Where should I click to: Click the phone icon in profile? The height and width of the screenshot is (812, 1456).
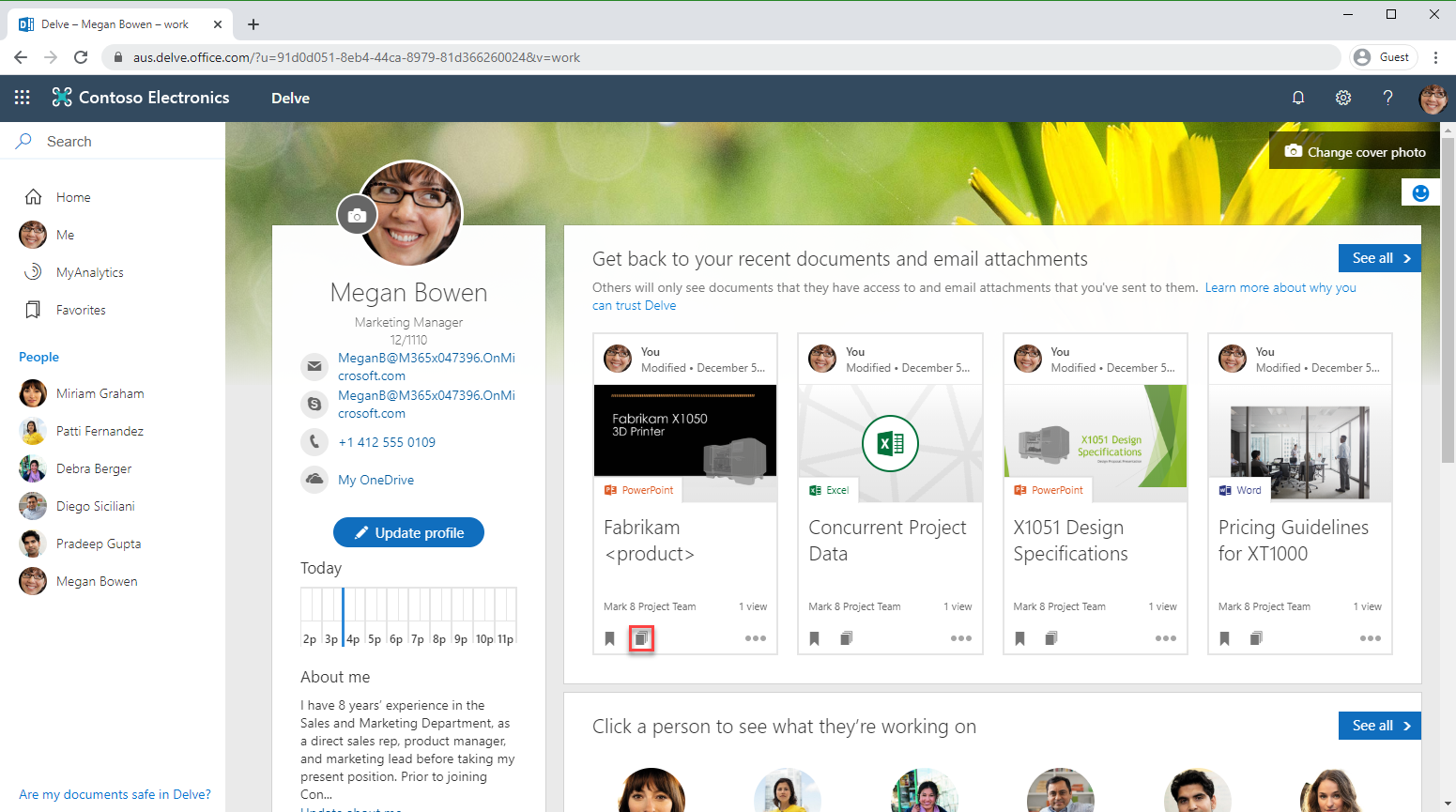[x=314, y=441]
